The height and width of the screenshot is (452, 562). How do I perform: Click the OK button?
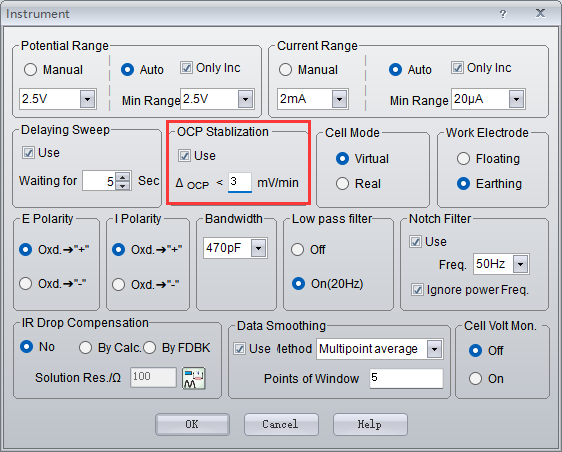click(x=192, y=424)
